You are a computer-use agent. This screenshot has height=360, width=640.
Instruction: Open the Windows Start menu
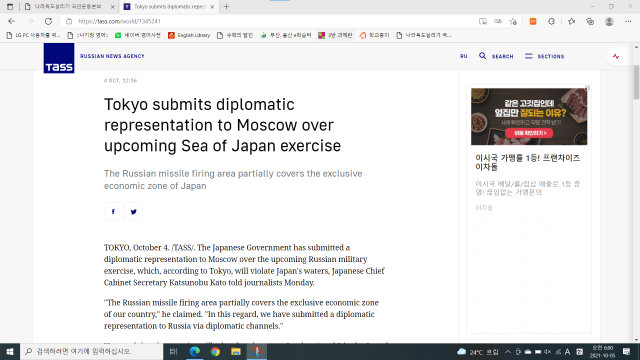10,351
